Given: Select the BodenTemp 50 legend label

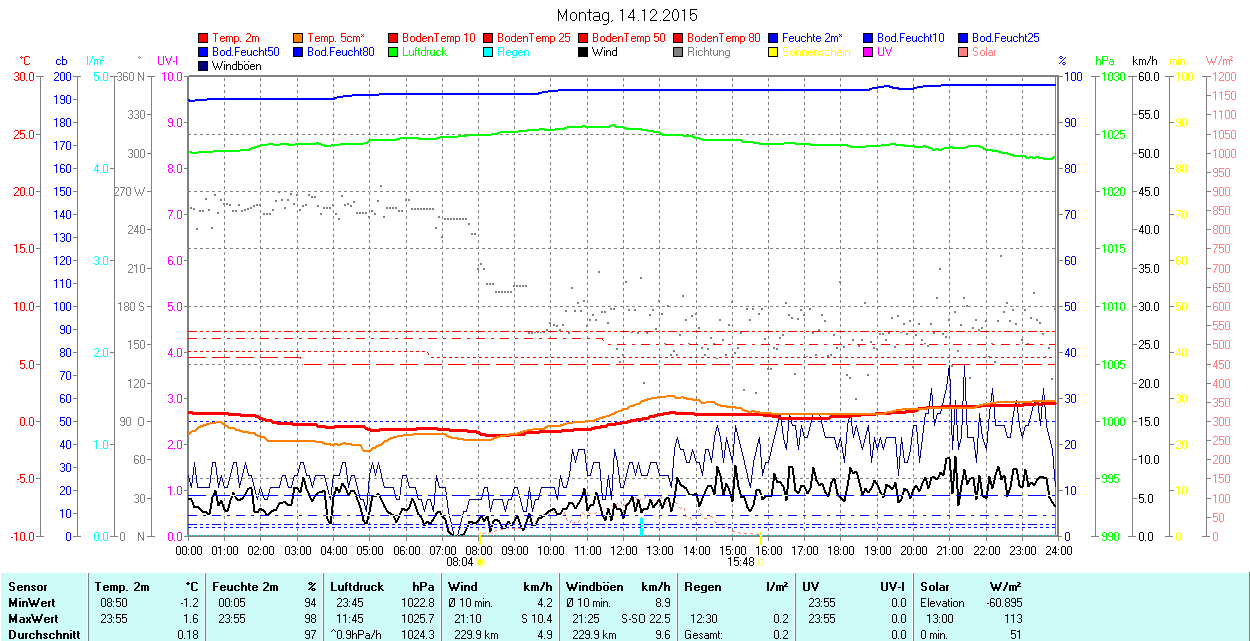Looking at the screenshot, I should (629, 38).
